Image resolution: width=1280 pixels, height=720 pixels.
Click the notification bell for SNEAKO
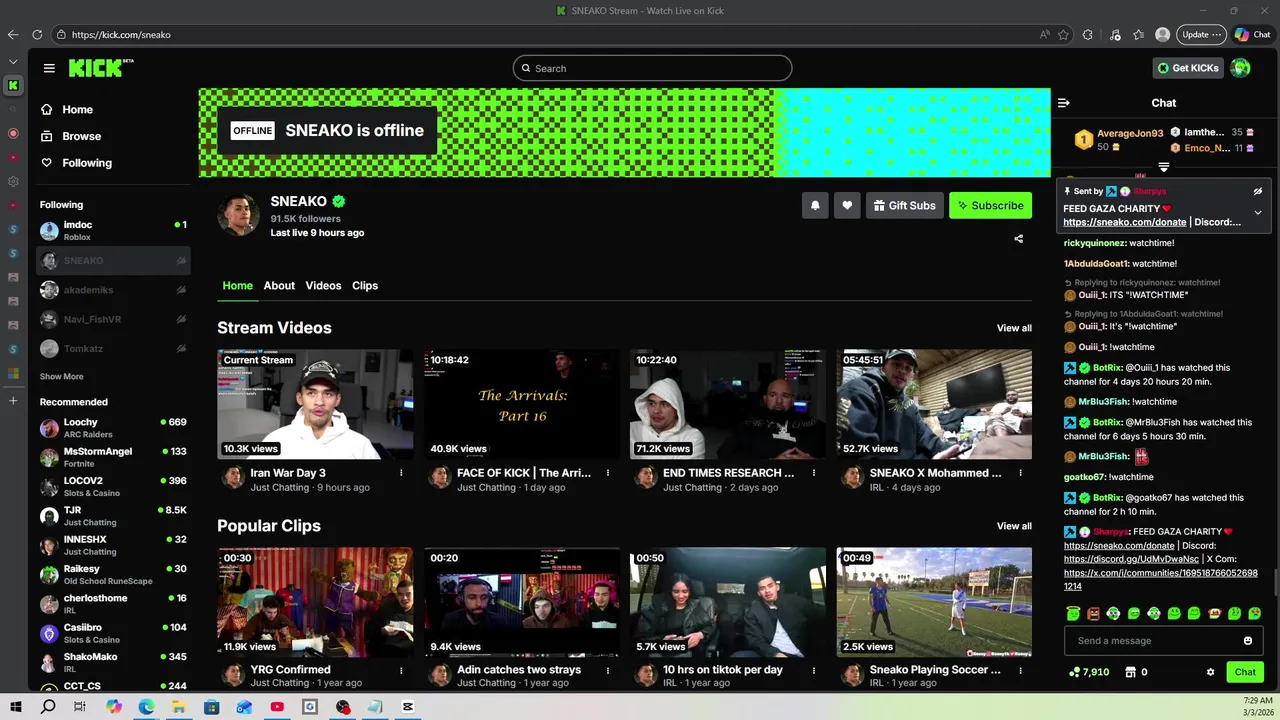point(815,205)
